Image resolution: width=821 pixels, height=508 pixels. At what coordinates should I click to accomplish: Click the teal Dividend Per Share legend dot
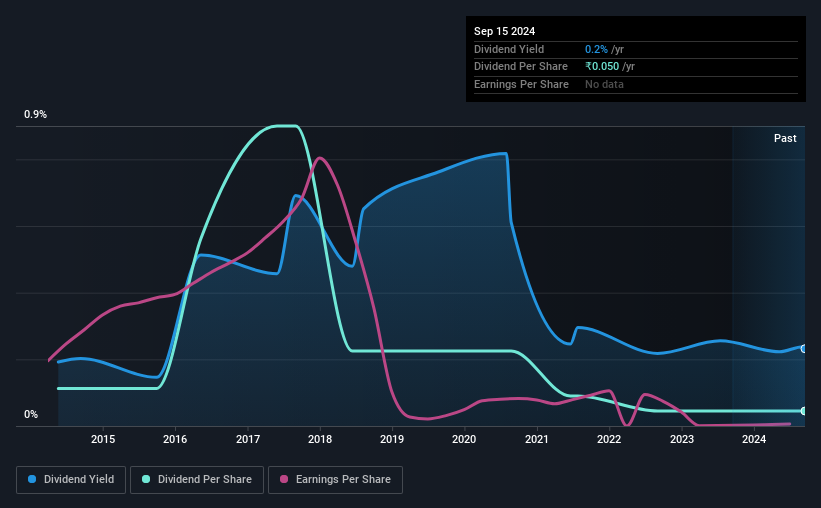(x=146, y=479)
